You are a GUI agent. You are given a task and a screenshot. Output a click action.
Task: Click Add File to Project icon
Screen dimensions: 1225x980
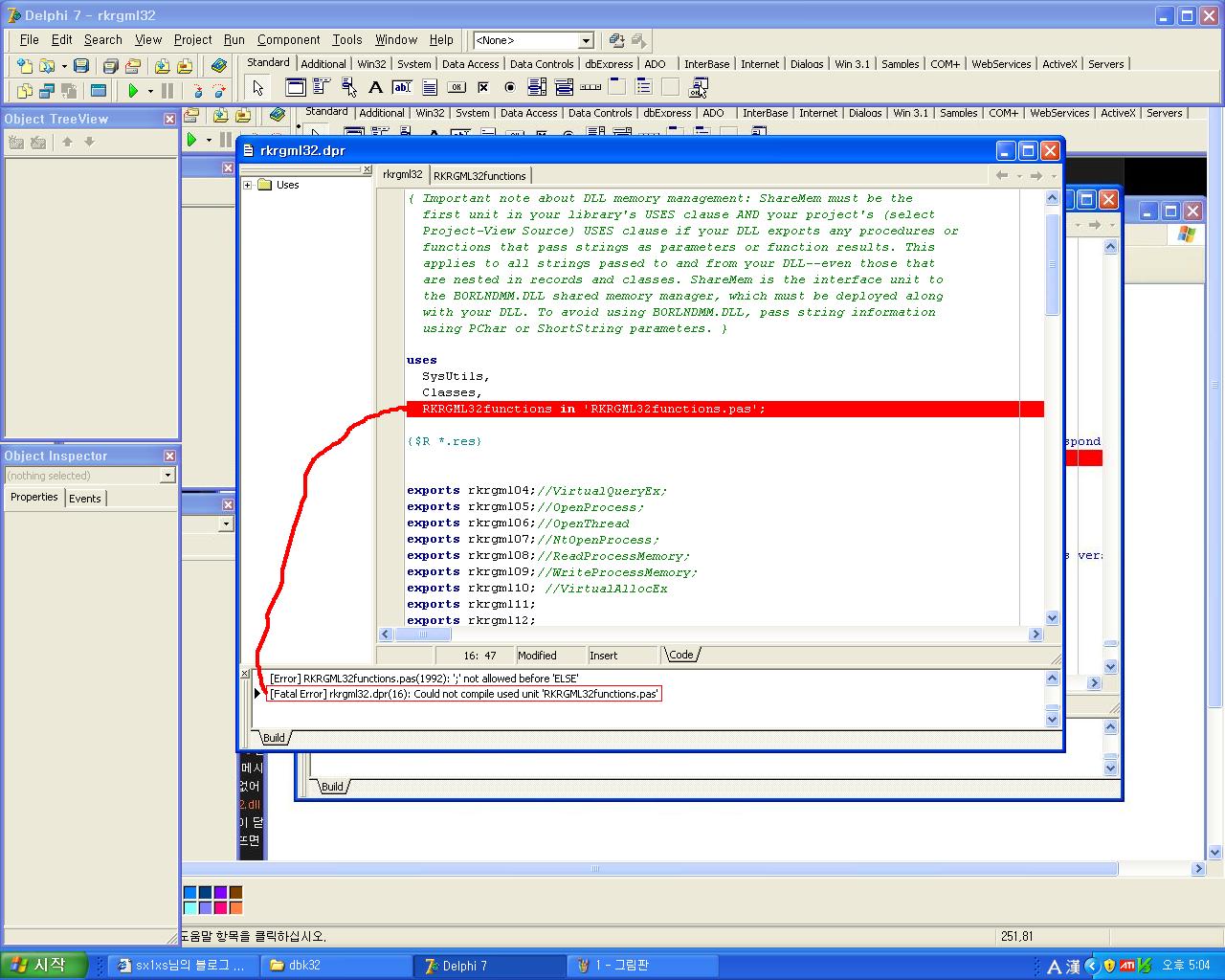(163, 66)
